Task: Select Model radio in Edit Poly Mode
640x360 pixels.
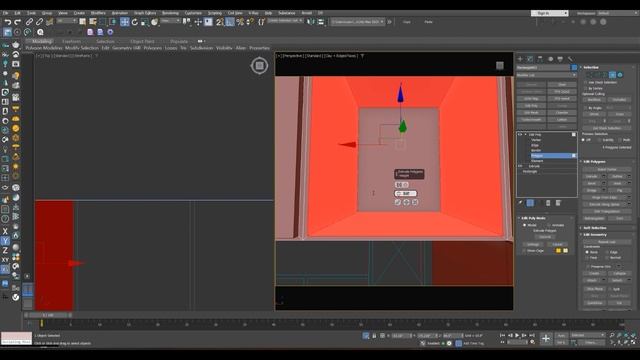Action: (524, 225)
